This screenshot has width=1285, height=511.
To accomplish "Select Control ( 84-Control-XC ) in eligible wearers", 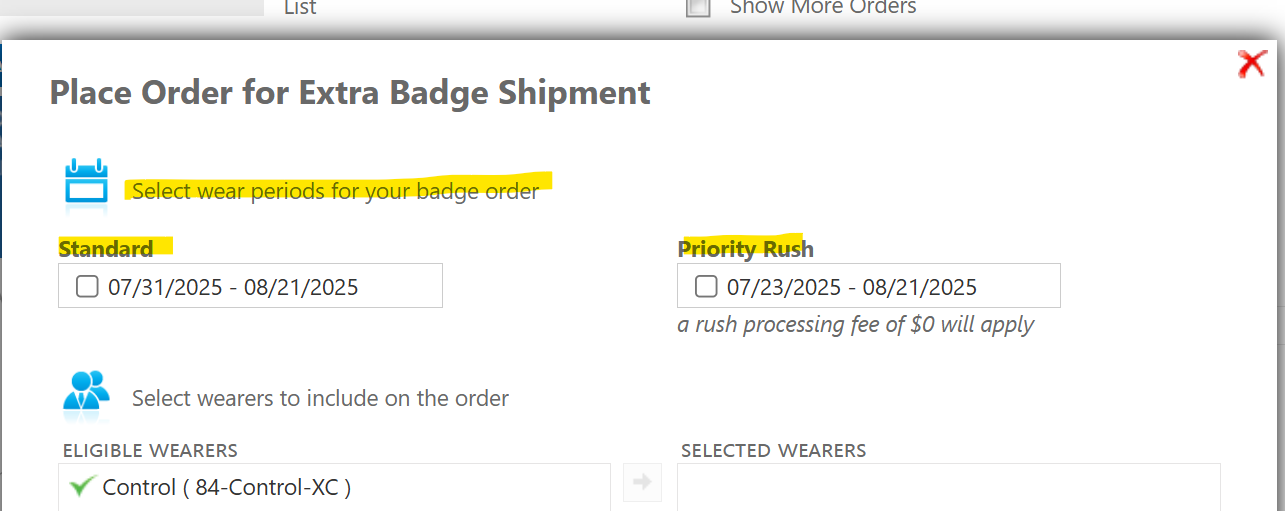I will pos(334,488).
